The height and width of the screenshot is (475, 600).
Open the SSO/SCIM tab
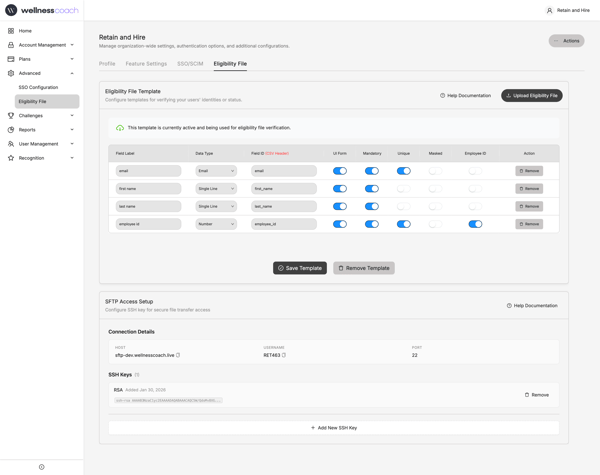[190, 64]
